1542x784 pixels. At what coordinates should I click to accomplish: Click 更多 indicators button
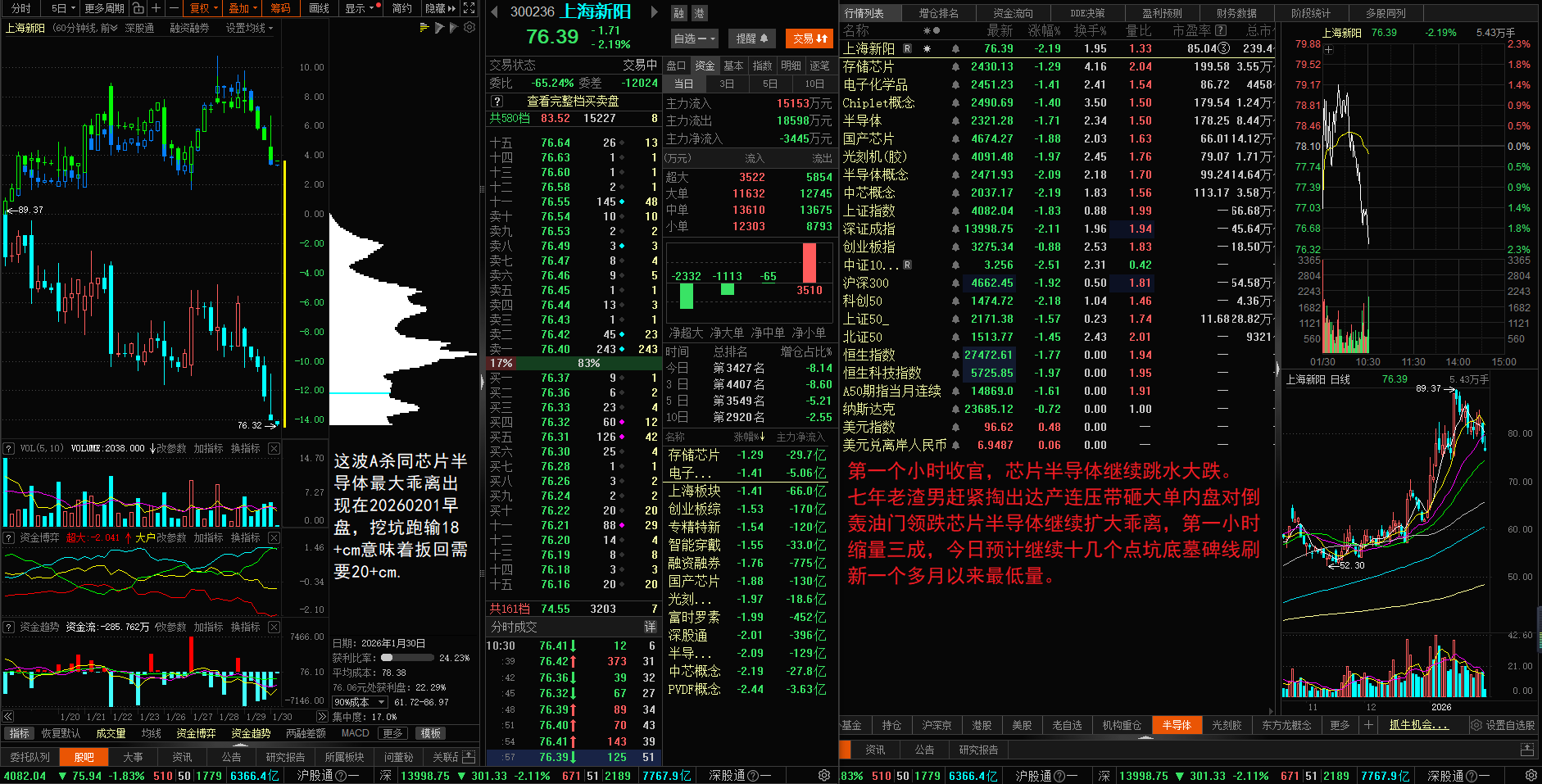click(393, 733)
